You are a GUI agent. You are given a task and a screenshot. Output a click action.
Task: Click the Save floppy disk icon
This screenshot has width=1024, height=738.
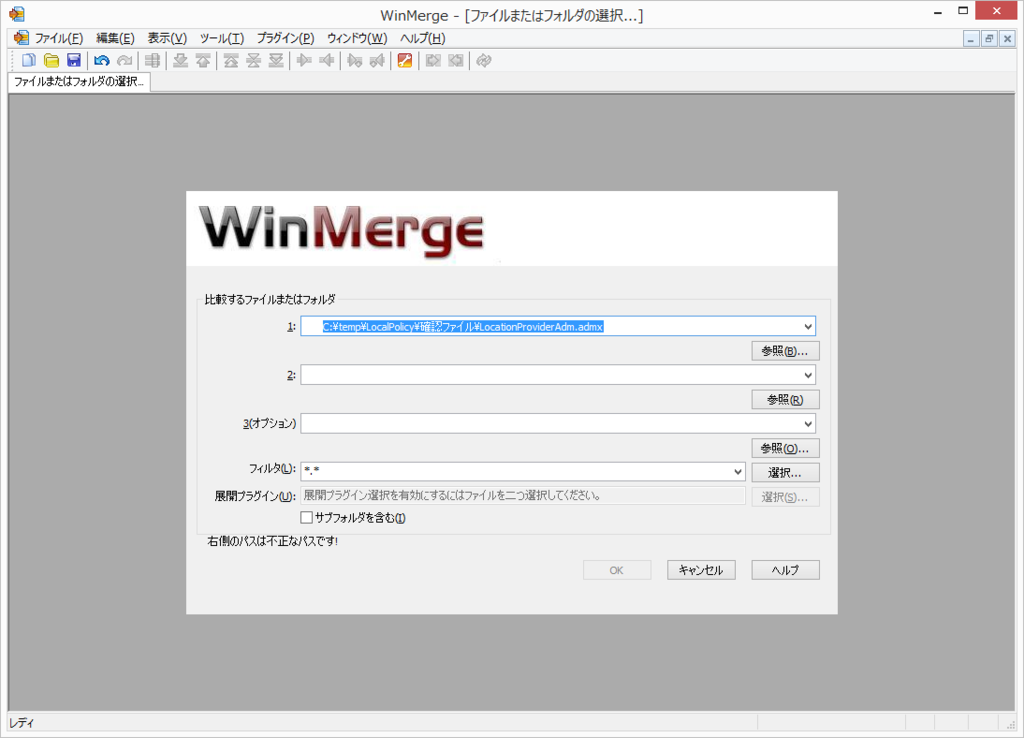pyautogui.click(x=74, y=61)
